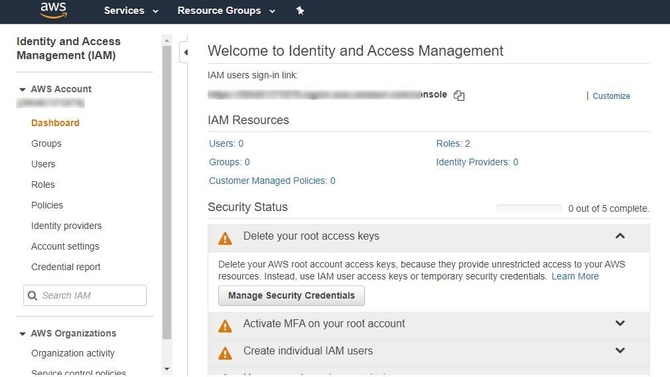The width and height of the screenshot is (670, 377).
Task: Click the Identity Providers: 0 link
Action: click(477, 162)
